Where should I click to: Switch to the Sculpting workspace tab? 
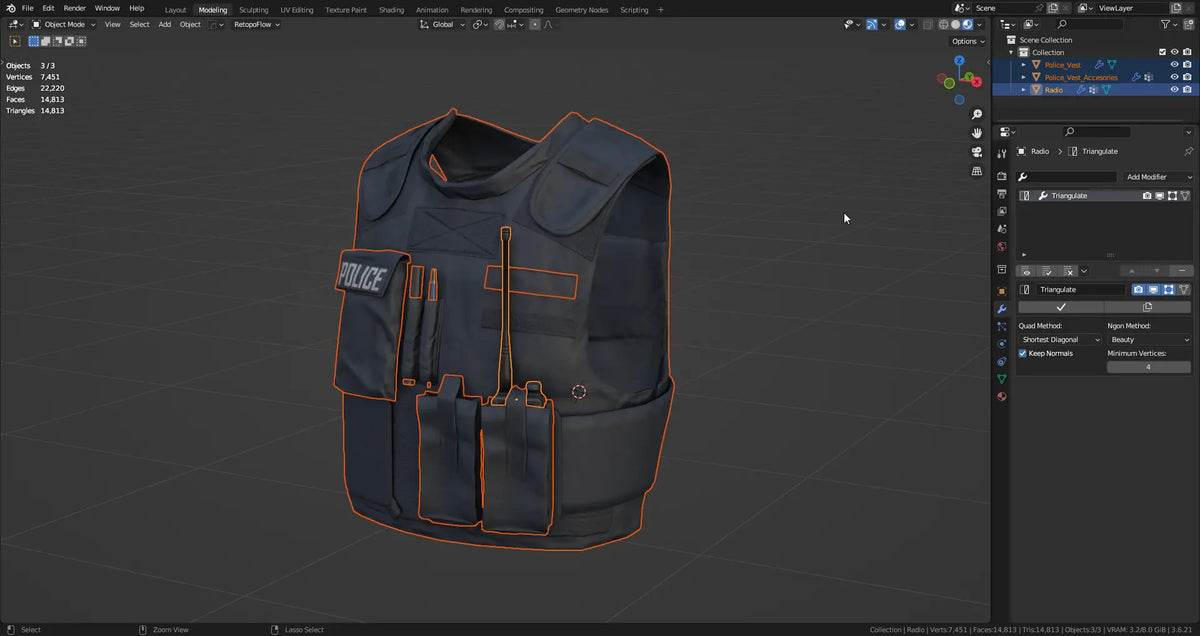click(x=253, y=10)
